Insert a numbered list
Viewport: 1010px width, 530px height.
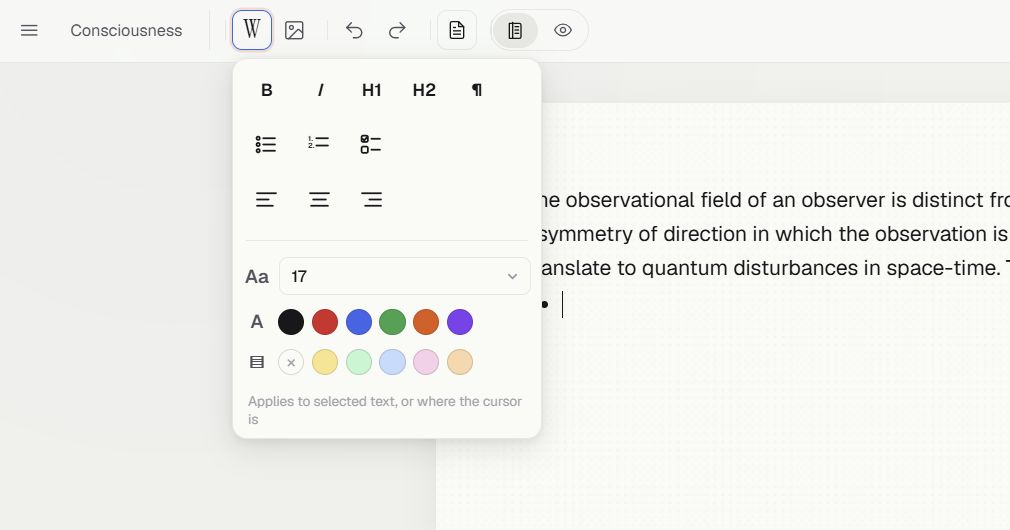coord(319,143)
